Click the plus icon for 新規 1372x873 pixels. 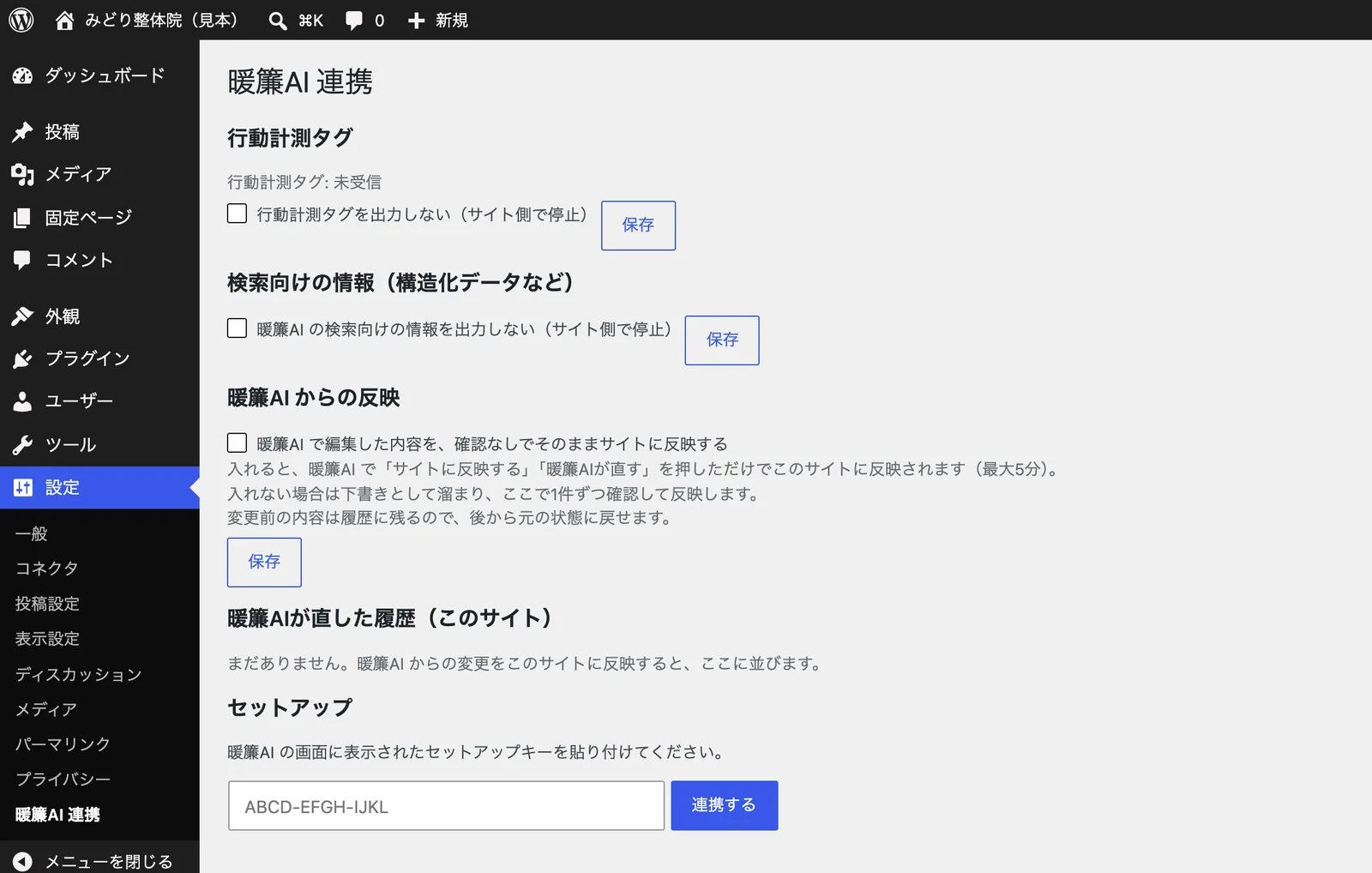coord(416,21)
